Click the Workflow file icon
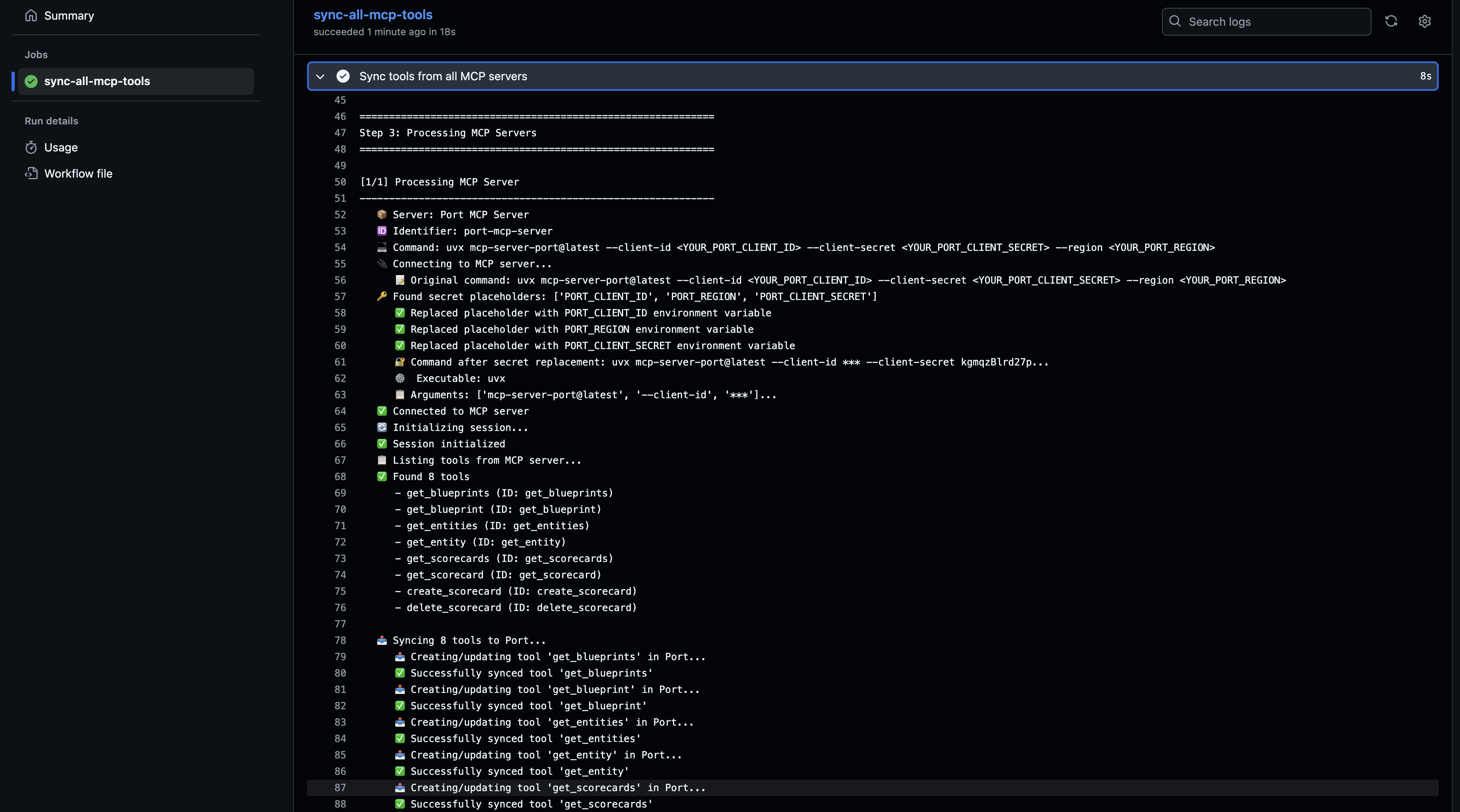 (31, 174)
